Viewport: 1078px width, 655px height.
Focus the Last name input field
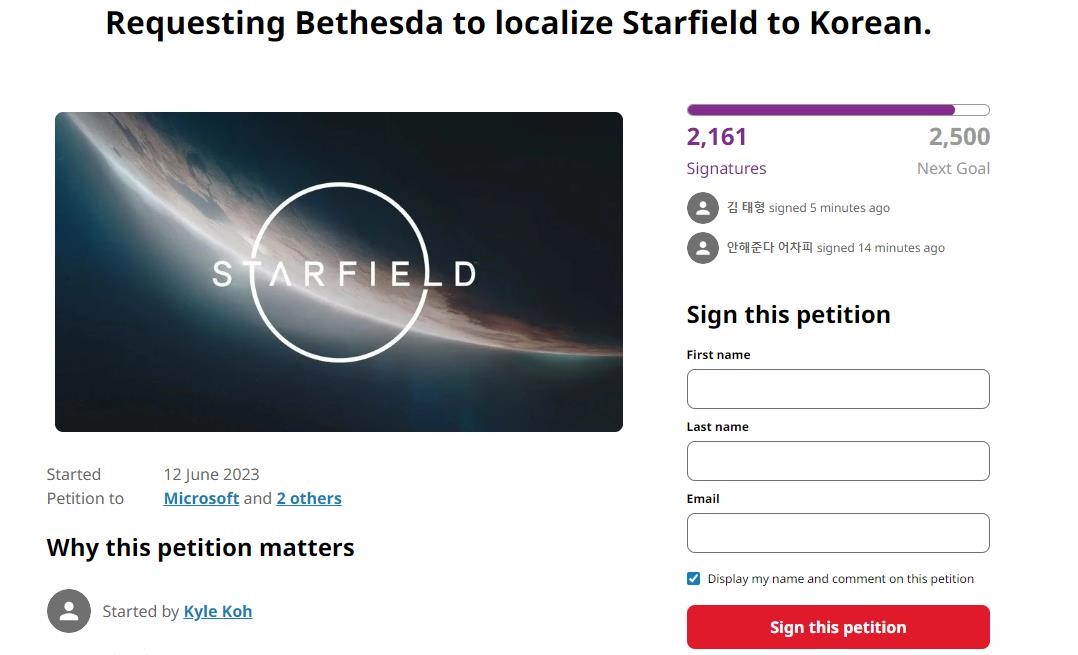(x=838, y=461)
